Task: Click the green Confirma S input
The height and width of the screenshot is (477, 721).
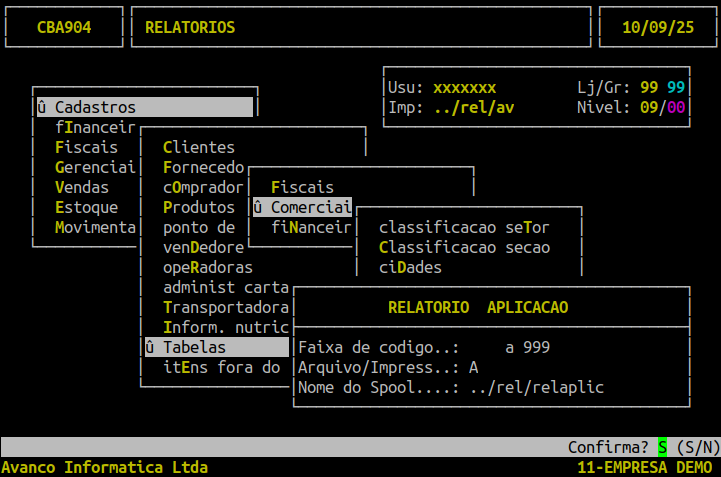Action: (661, 446)
